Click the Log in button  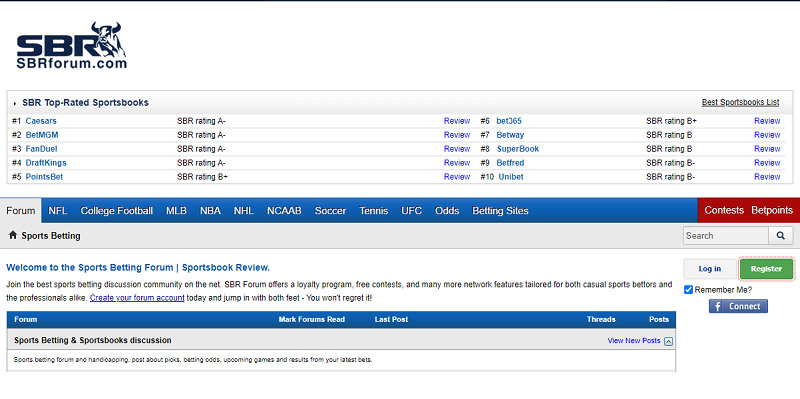[x=710, y=269]
